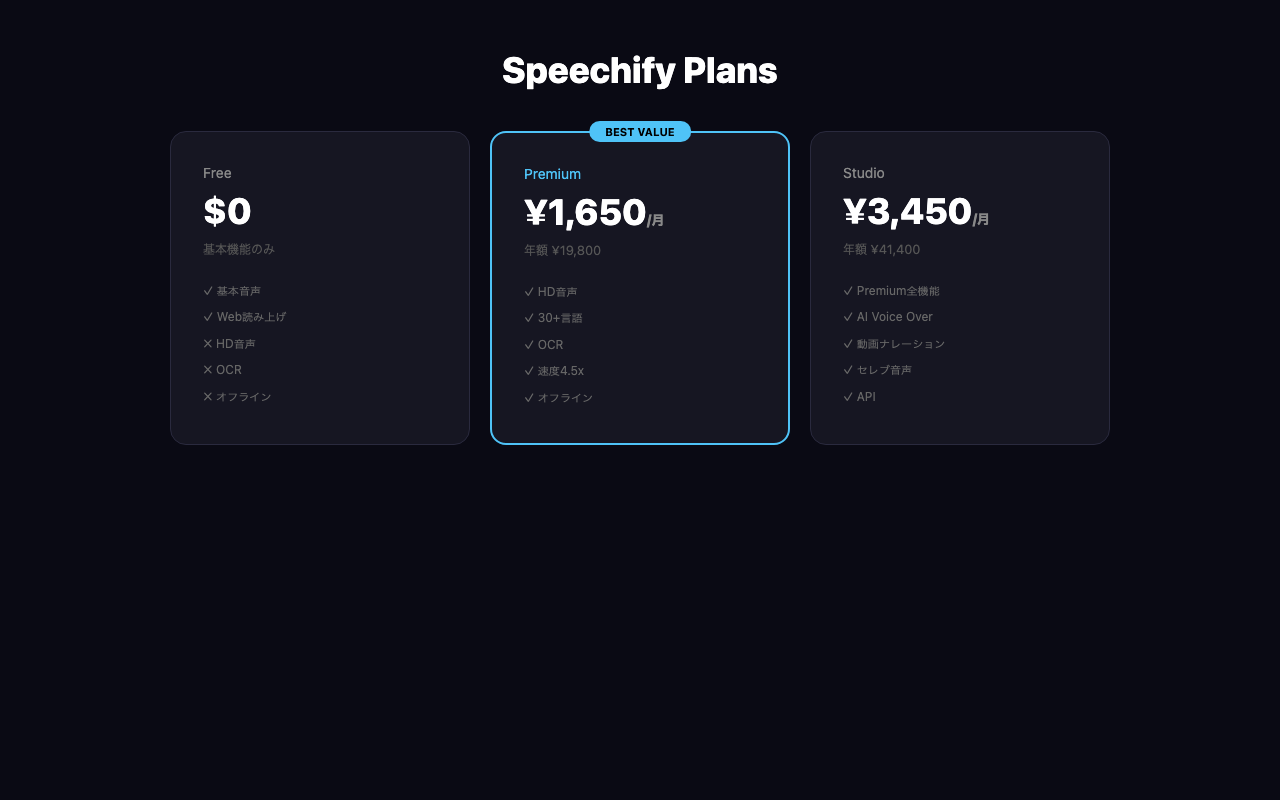Click the checkmark beside API under Studio

pyautogui.click(x=847, y=396)
